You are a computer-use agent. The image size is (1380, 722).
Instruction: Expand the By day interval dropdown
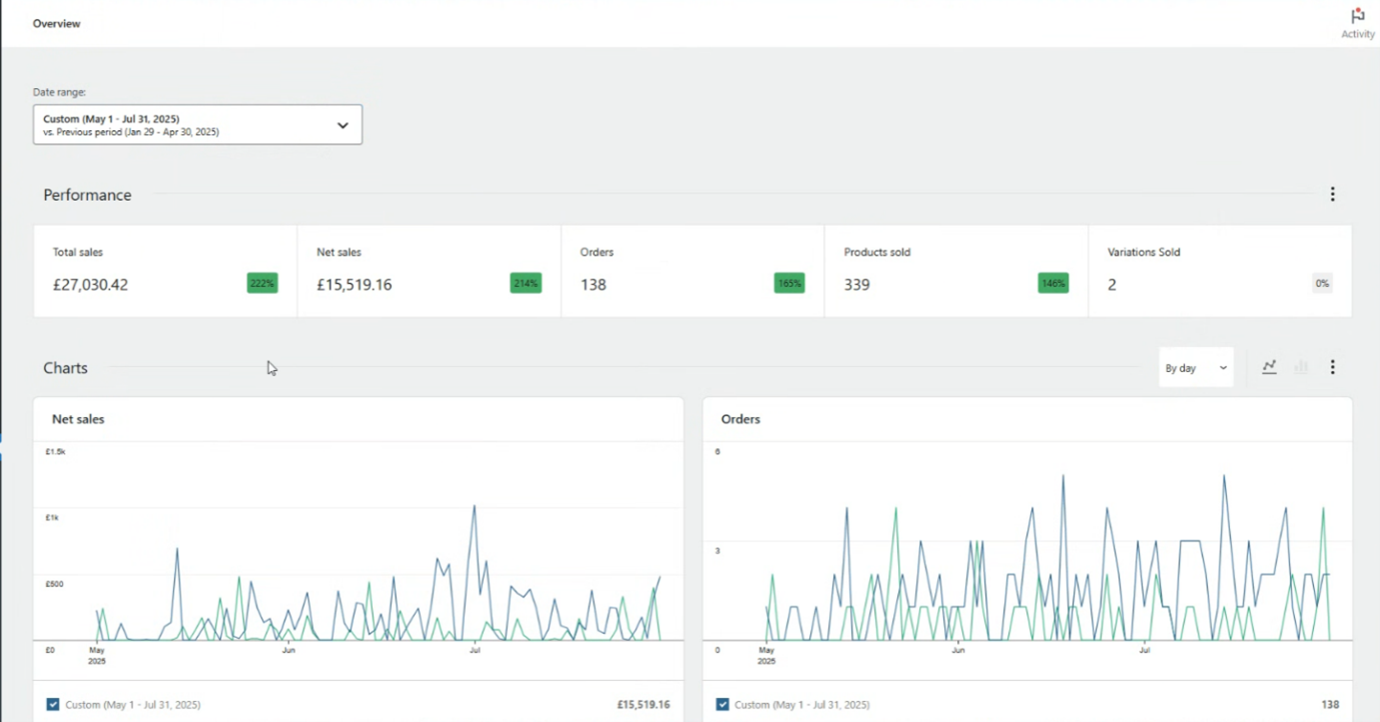coord(1195,368)
